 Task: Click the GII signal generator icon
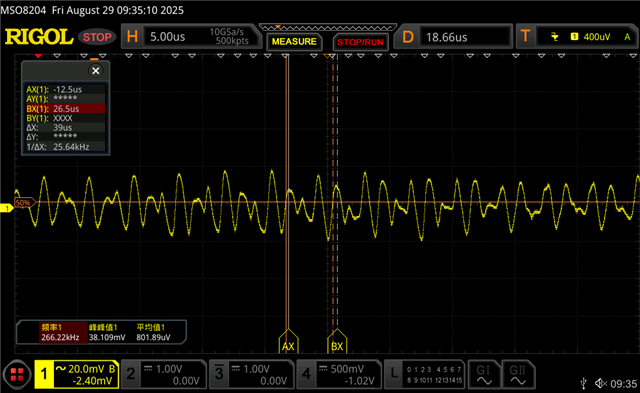[x=518, y=375]
